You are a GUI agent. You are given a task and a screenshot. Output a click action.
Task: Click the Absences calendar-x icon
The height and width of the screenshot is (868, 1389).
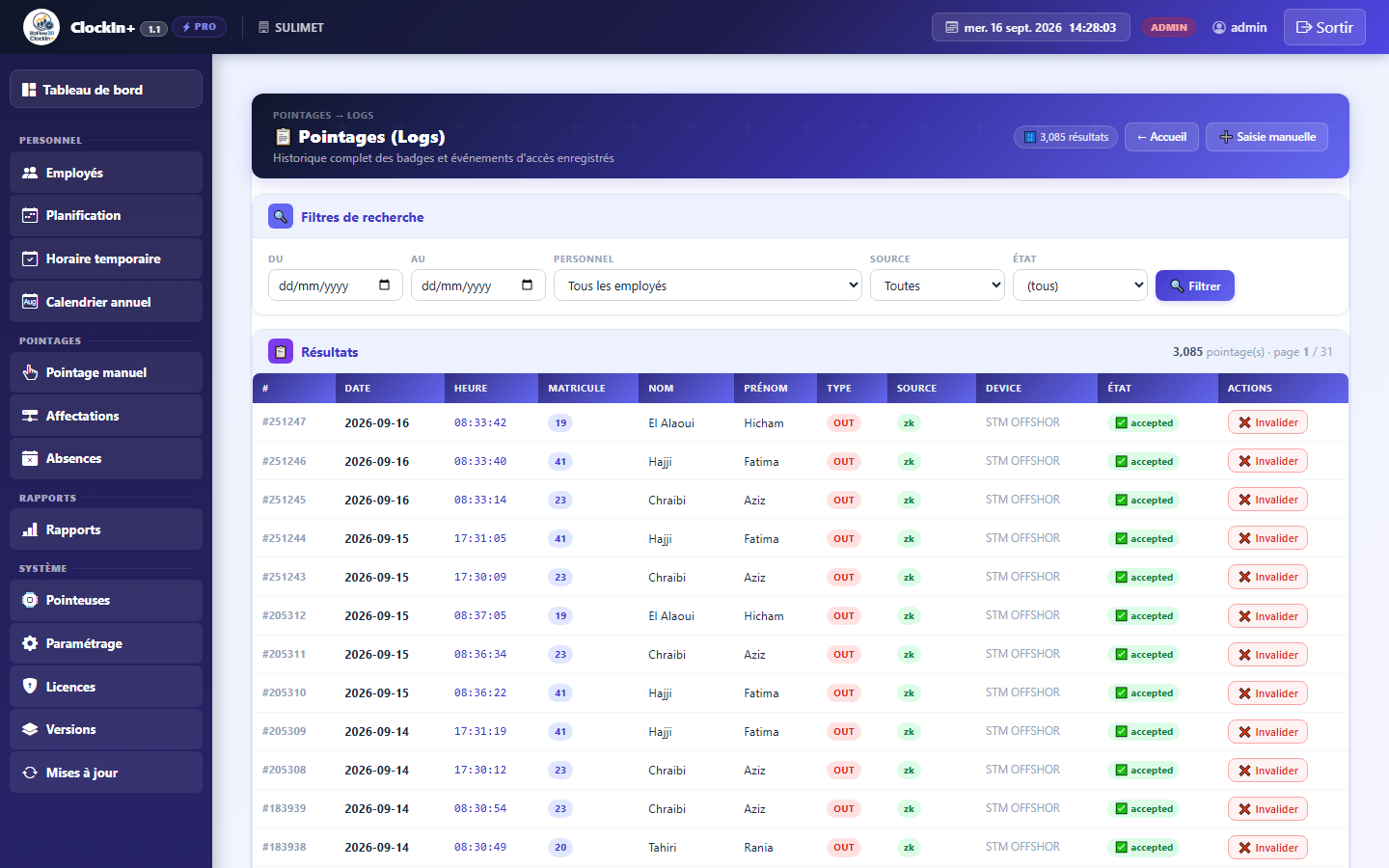(30, 458)
